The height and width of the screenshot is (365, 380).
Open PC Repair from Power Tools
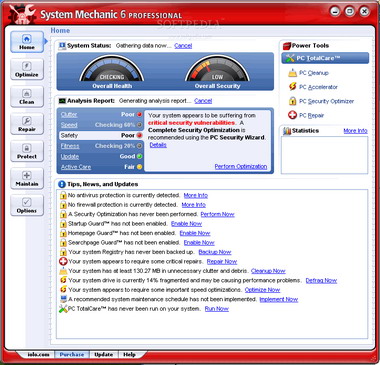[x=311, y=116]
